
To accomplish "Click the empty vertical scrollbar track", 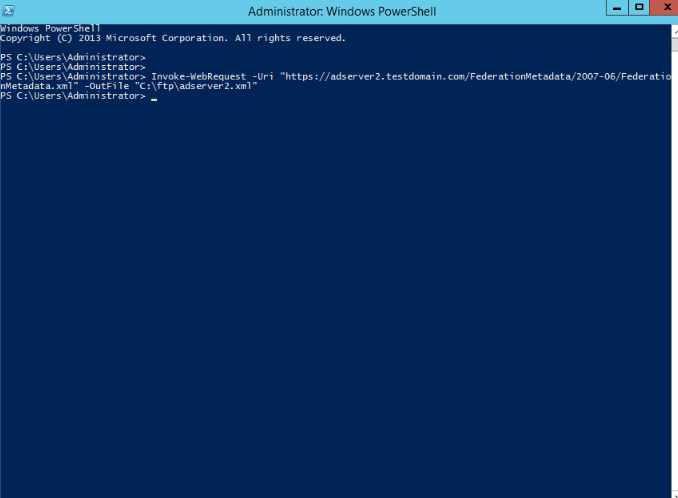I will pyautogui.click(x=675, y=271).
